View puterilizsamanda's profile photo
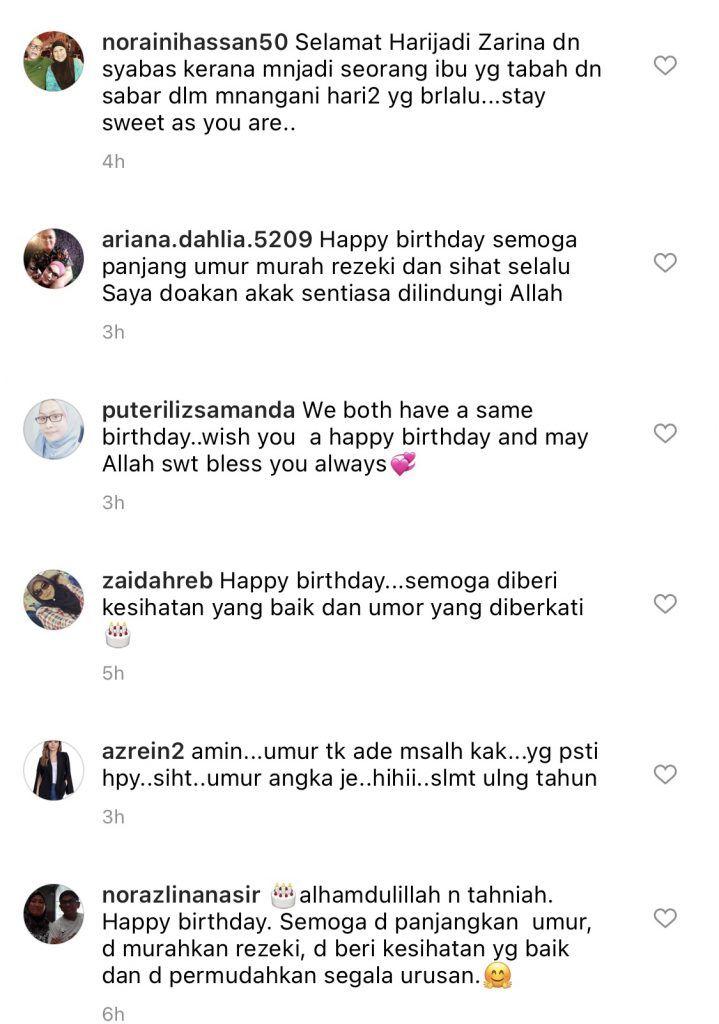 54,429
